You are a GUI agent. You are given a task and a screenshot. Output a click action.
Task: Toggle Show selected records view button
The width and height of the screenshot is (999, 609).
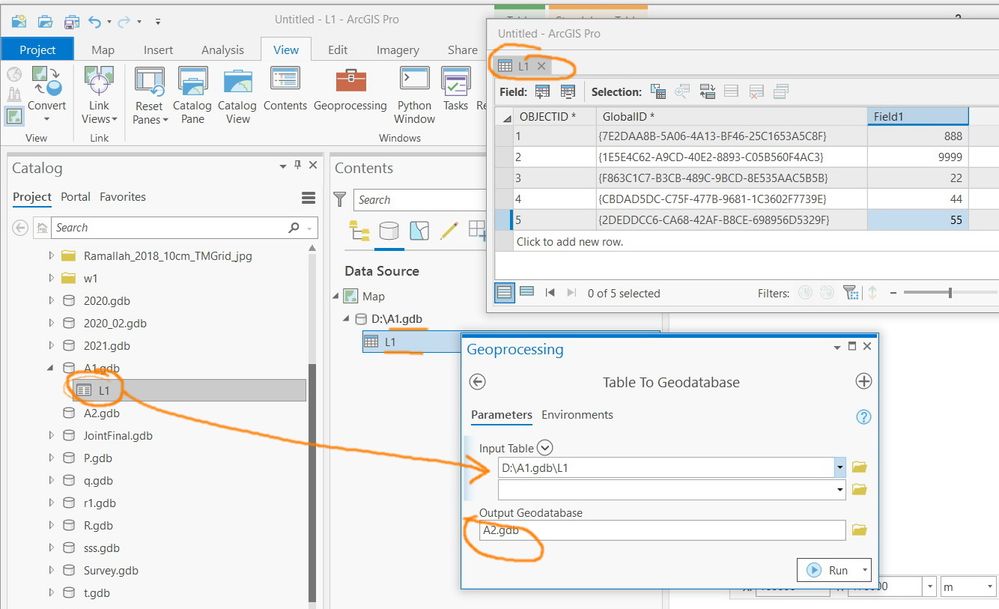[527, 292]
